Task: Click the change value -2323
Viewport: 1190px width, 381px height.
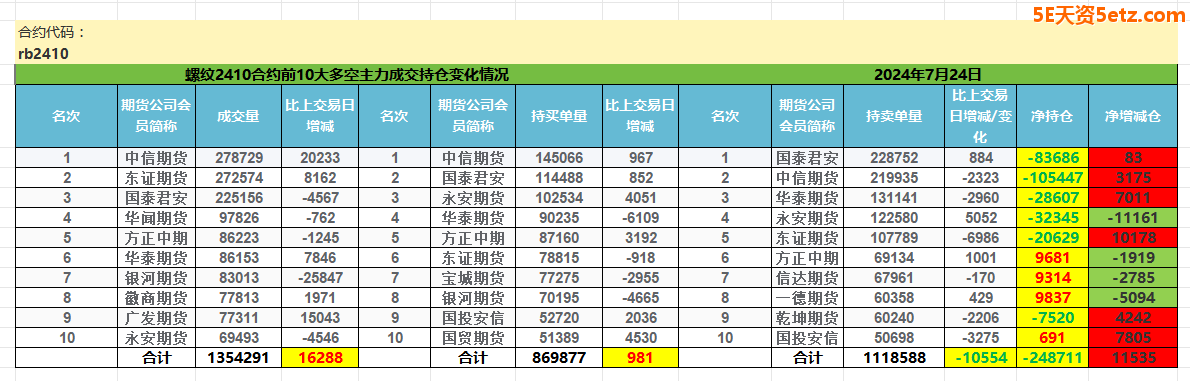Action: [980, 178]
